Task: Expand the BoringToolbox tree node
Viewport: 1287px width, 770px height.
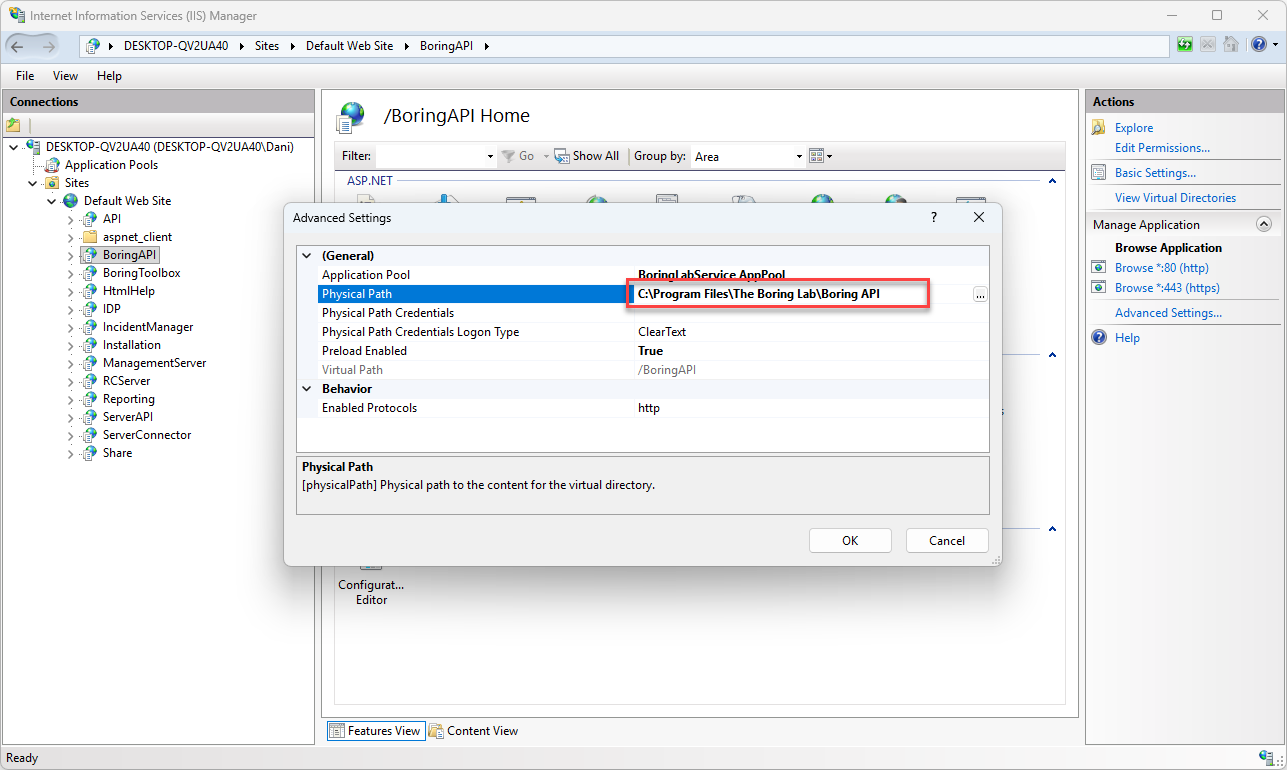Action: click(70, 273)
